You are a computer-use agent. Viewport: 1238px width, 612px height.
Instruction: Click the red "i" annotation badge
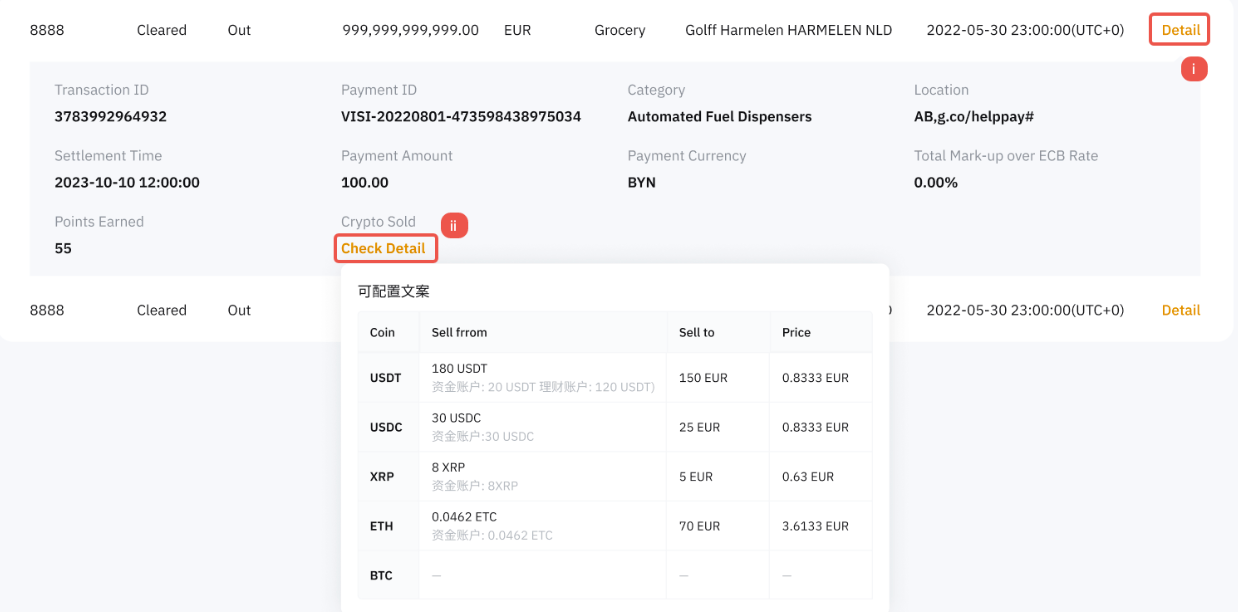pos(1194,69)
